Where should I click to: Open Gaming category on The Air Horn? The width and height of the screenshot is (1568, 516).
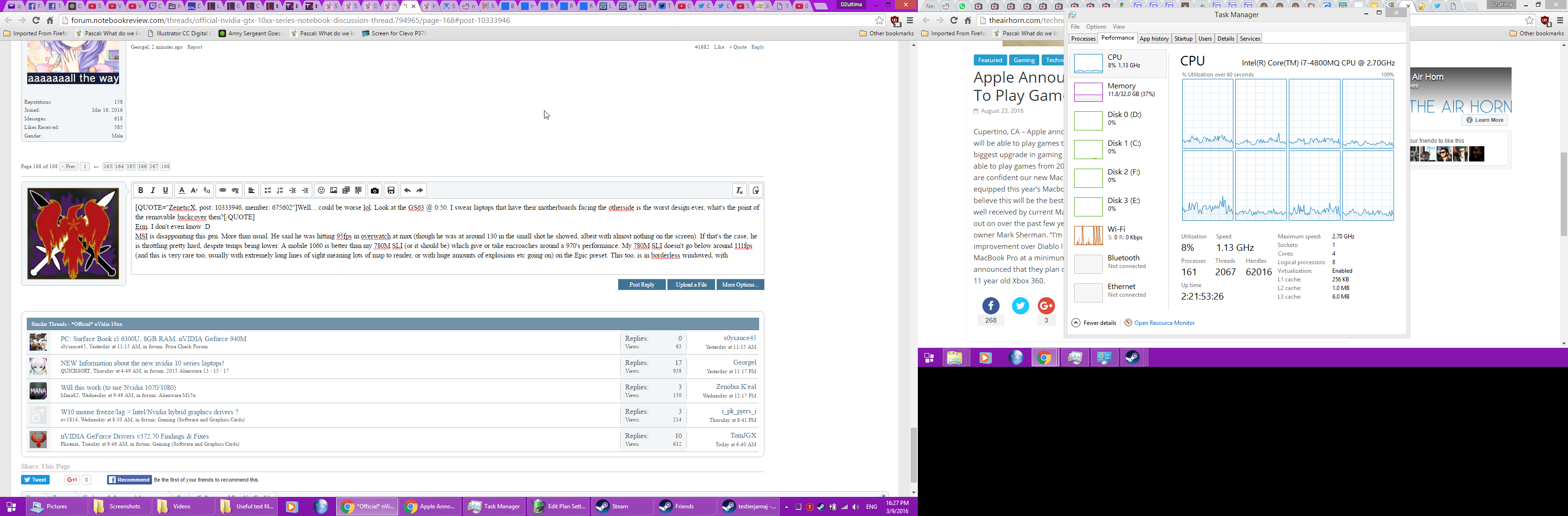point(1024,60)
